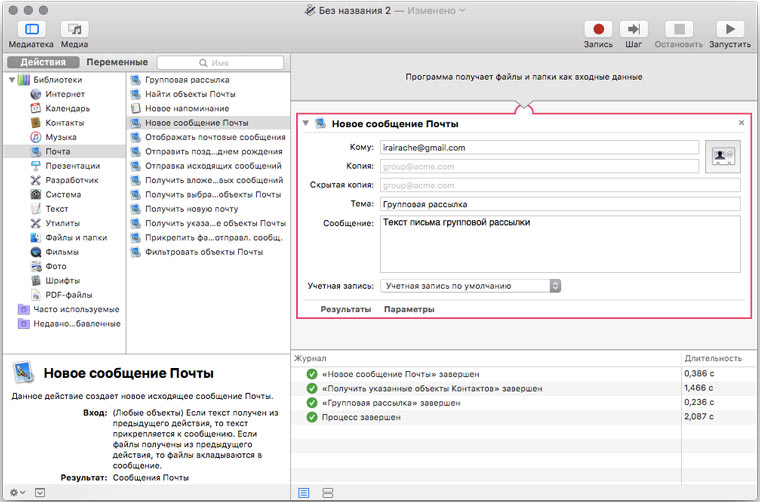Image resolution: width=760 pixels, height=502 pixels.
Task: Select the Система library category
Action: pos(63,194)
